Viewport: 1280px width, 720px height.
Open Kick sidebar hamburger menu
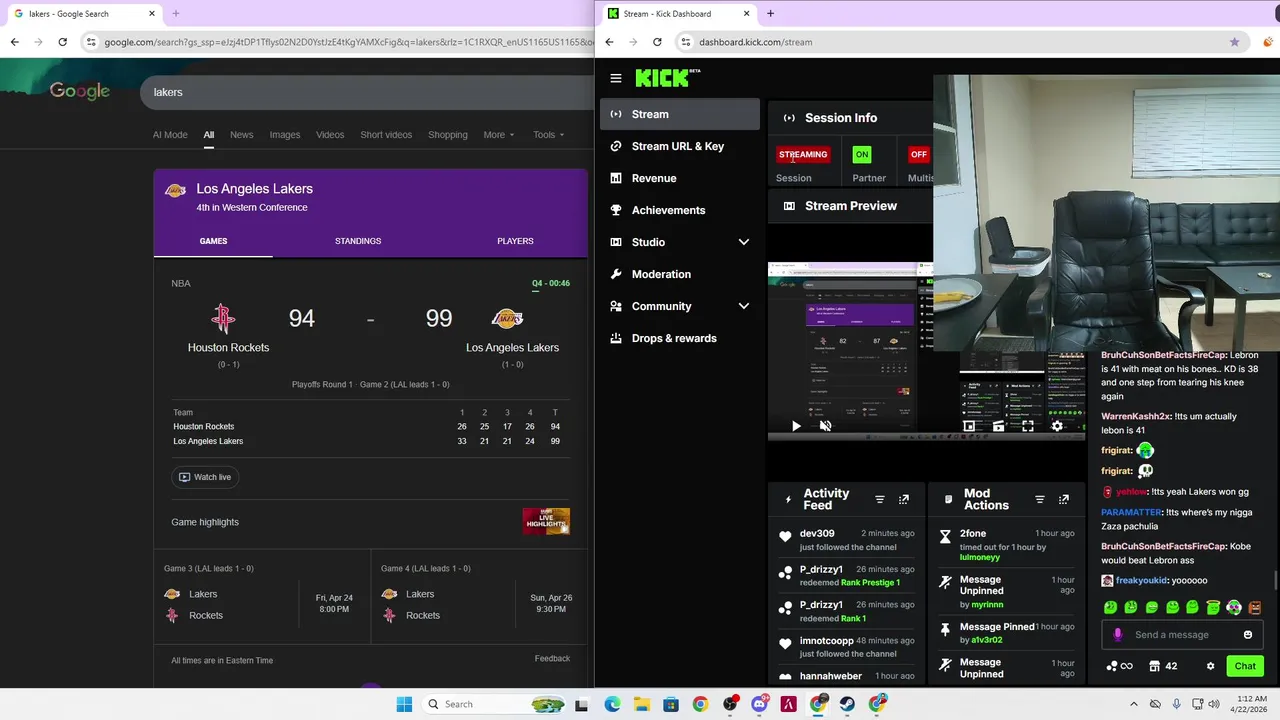click(x=616, y=78)
